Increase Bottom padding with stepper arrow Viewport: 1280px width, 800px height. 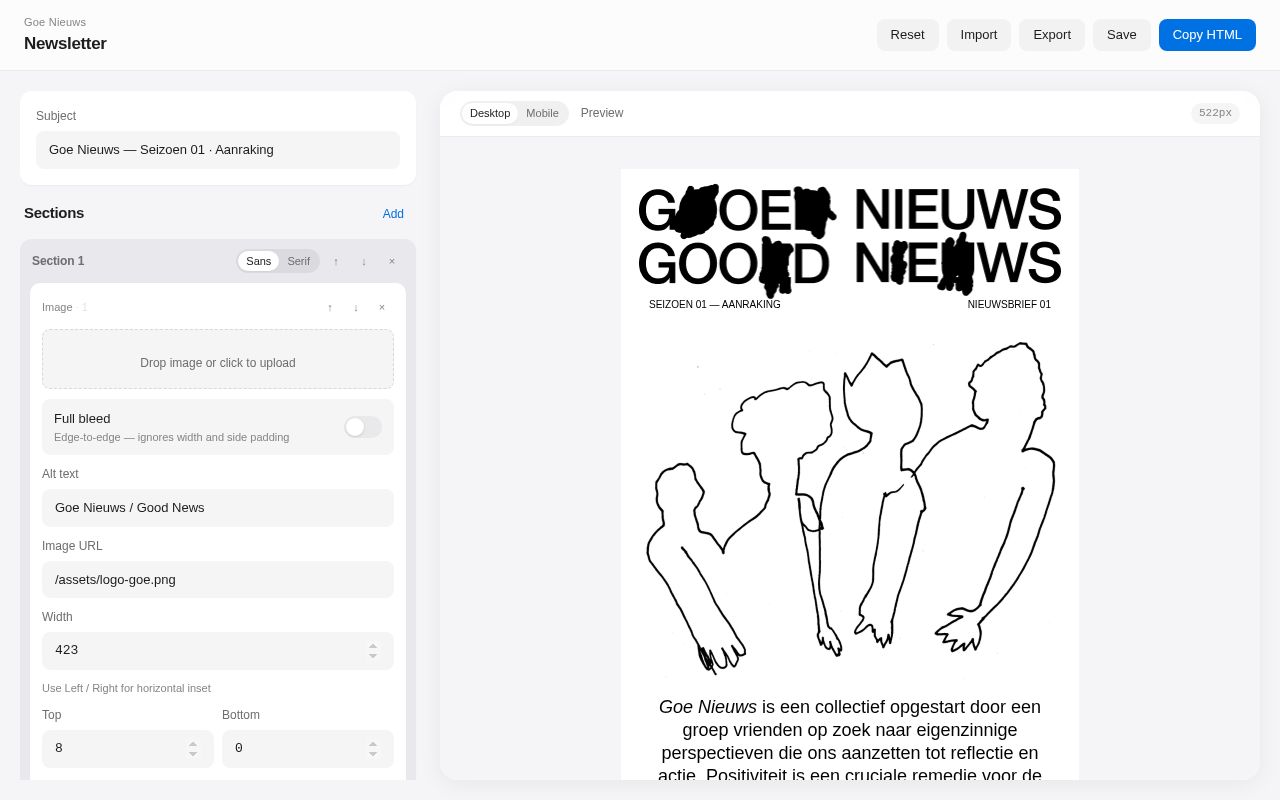click(x=373, y=743)
